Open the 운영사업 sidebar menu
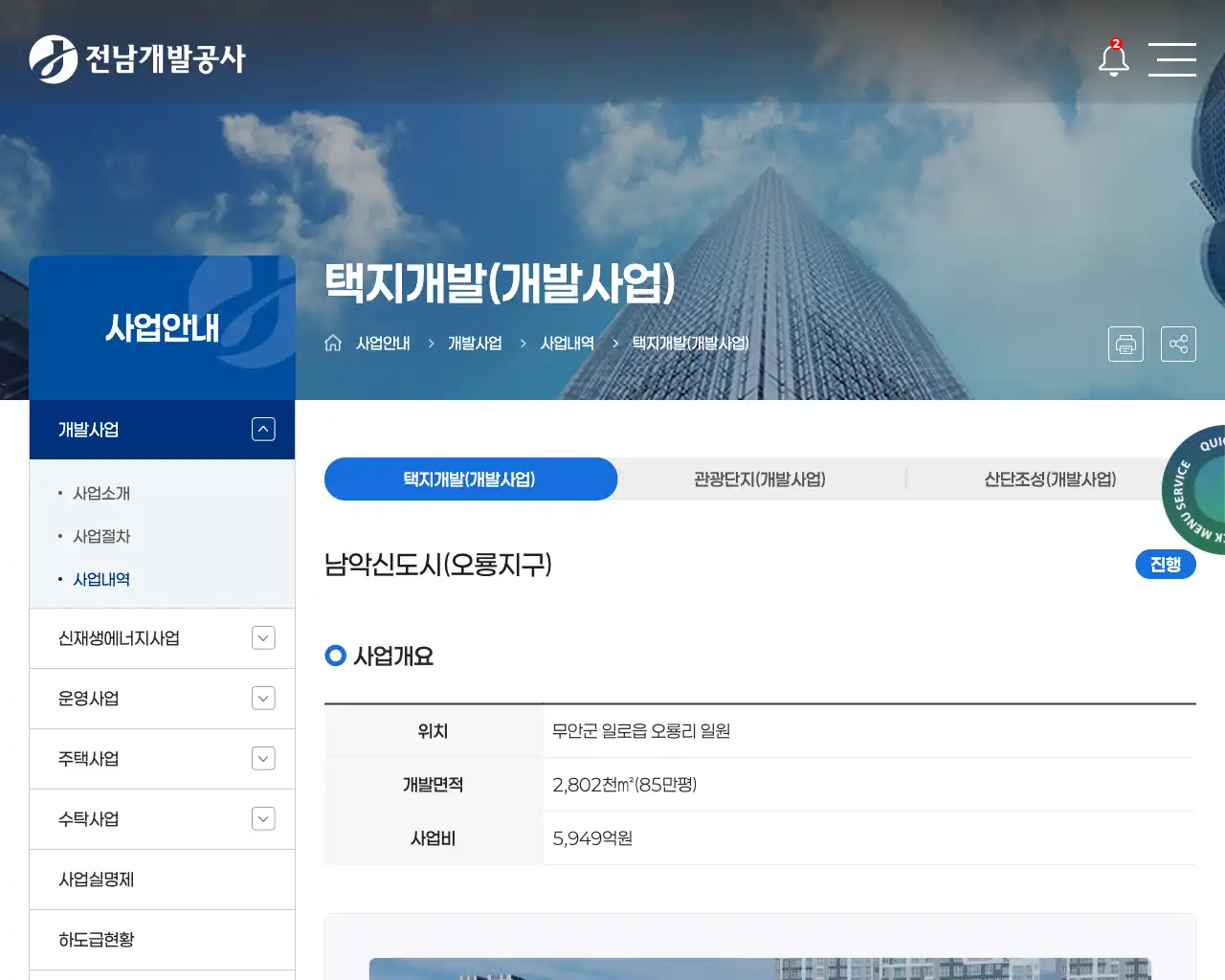This screenshot has height=980, width=1225. pyautogui.click(x=88, y=699)
